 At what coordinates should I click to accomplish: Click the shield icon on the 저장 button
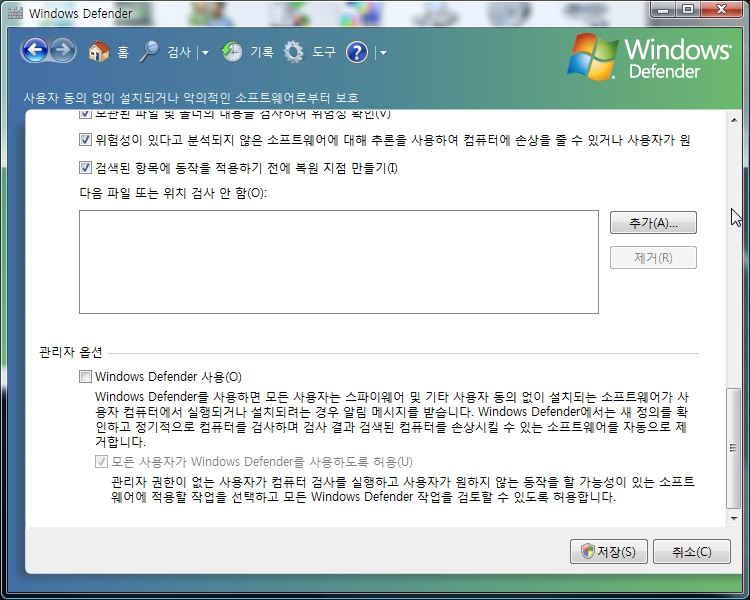pos(589,551)
